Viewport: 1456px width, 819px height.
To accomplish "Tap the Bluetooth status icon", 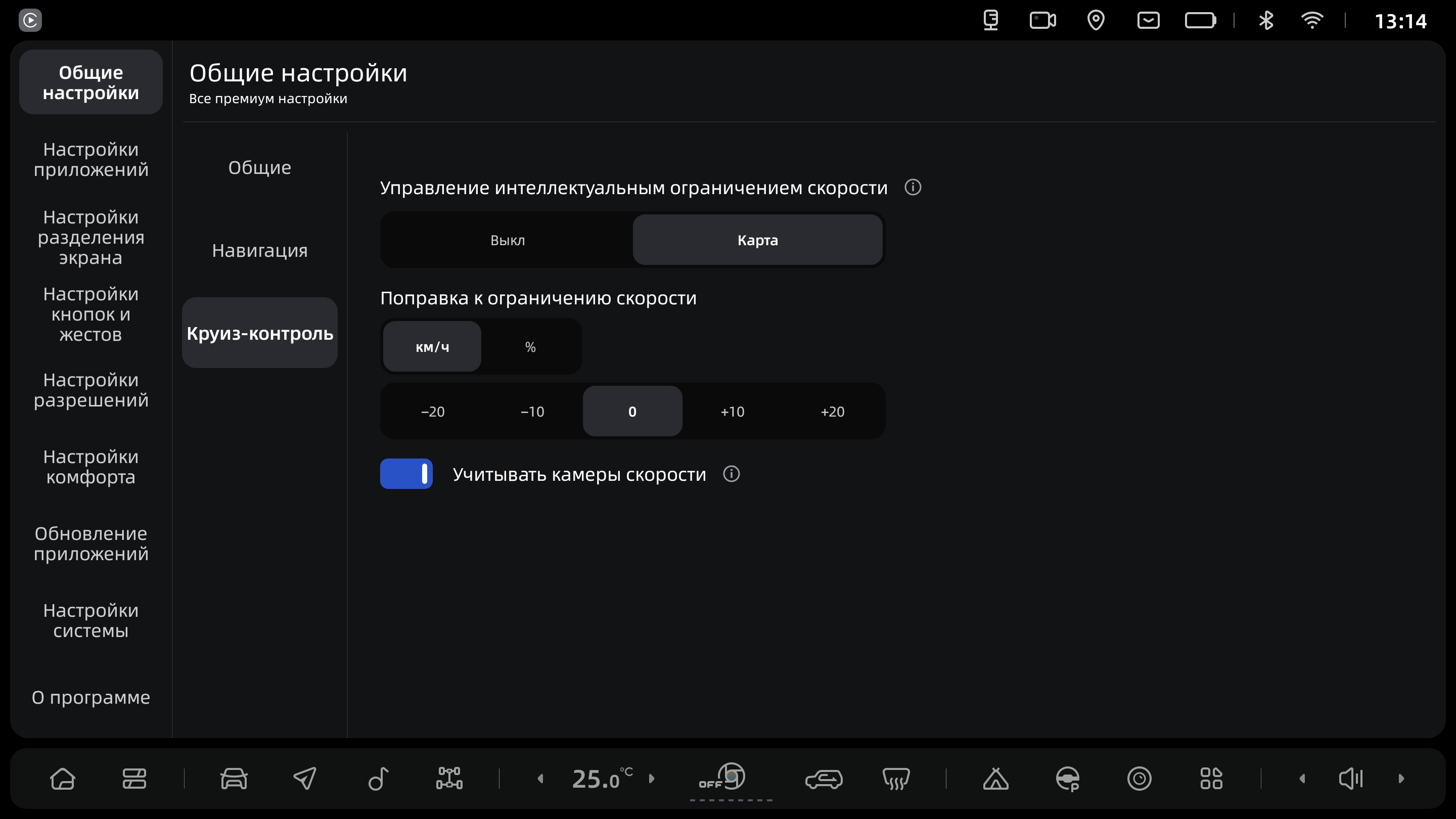I will click(1266, 20).
